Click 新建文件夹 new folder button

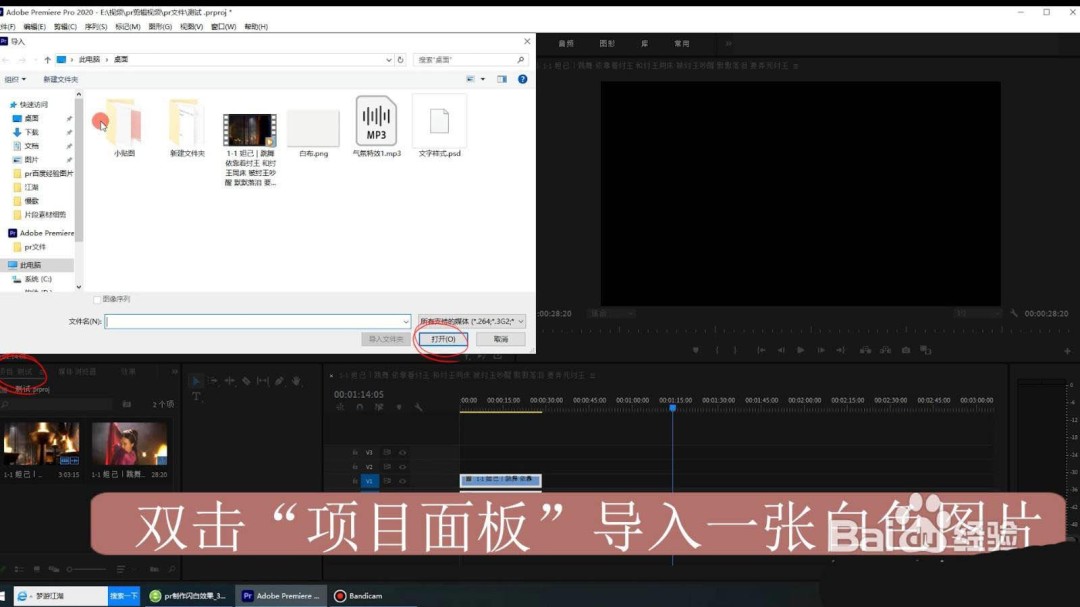(61, 79)
